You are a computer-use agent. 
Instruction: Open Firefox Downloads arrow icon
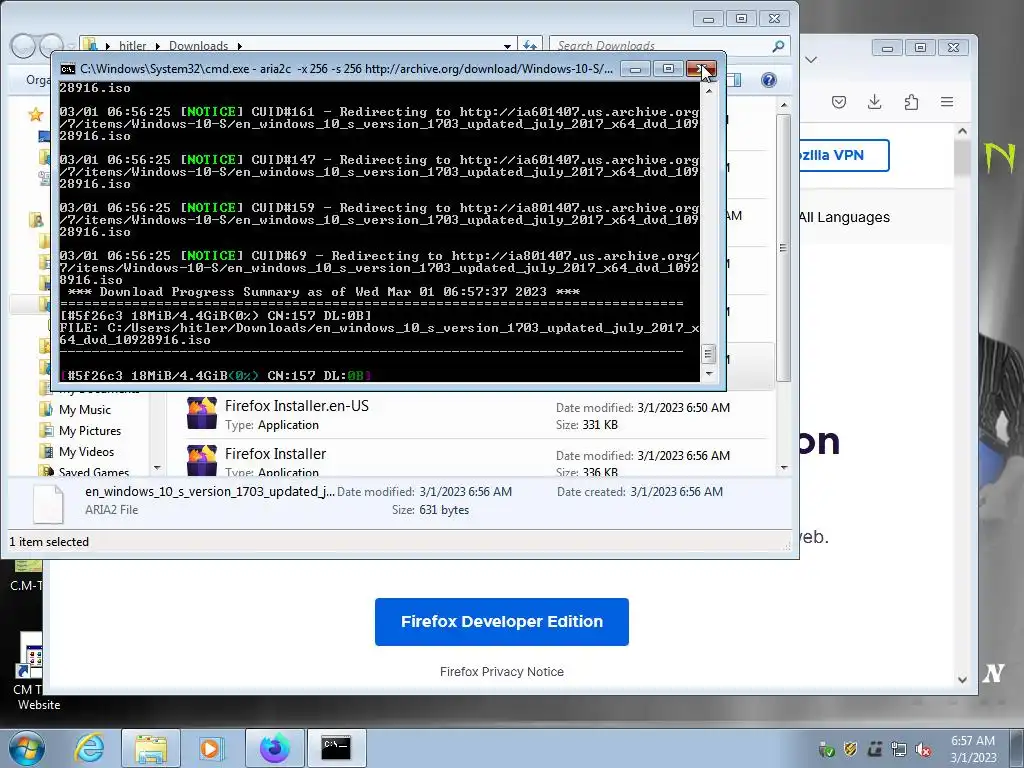(874, 102)
